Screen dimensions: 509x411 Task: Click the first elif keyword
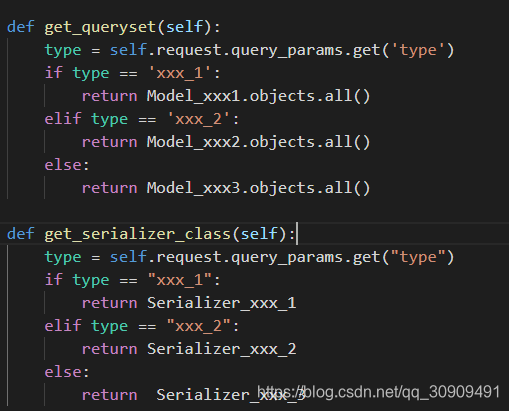(63, 119)
